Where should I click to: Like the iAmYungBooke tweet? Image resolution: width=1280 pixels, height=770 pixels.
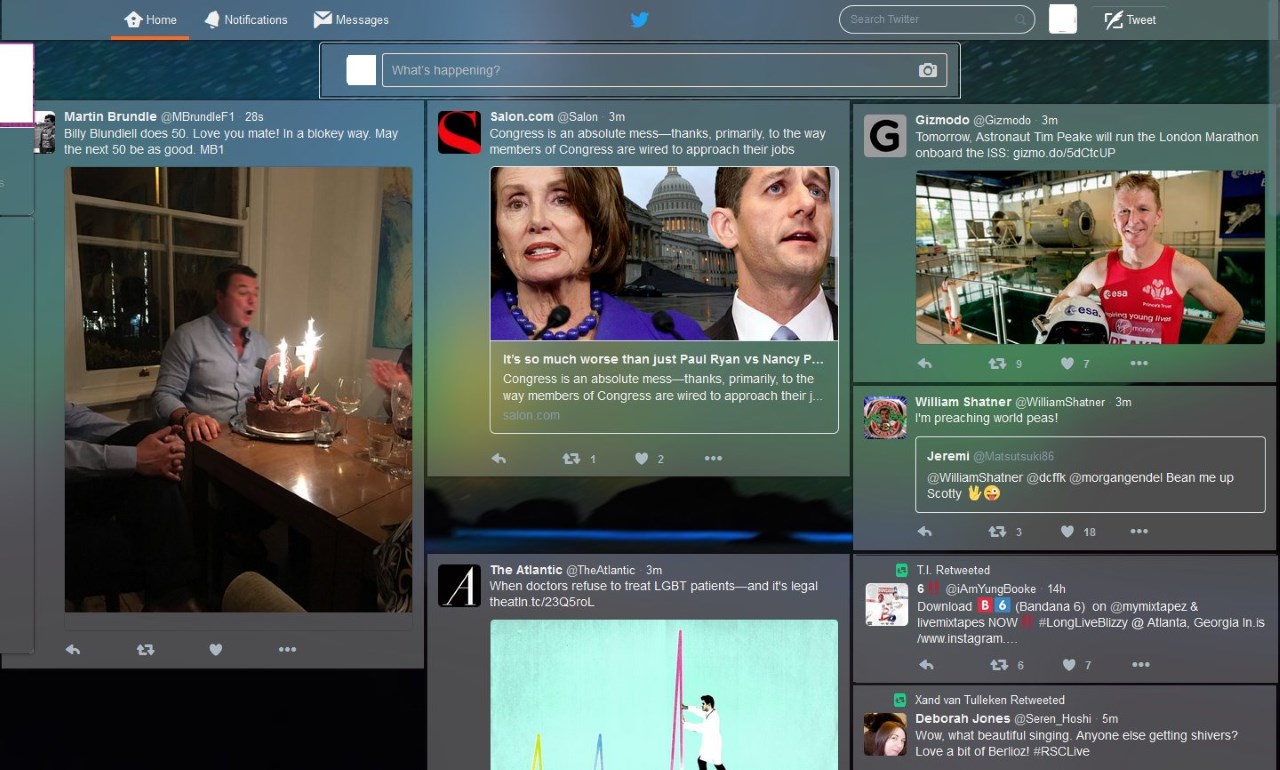click(1069, 665)
